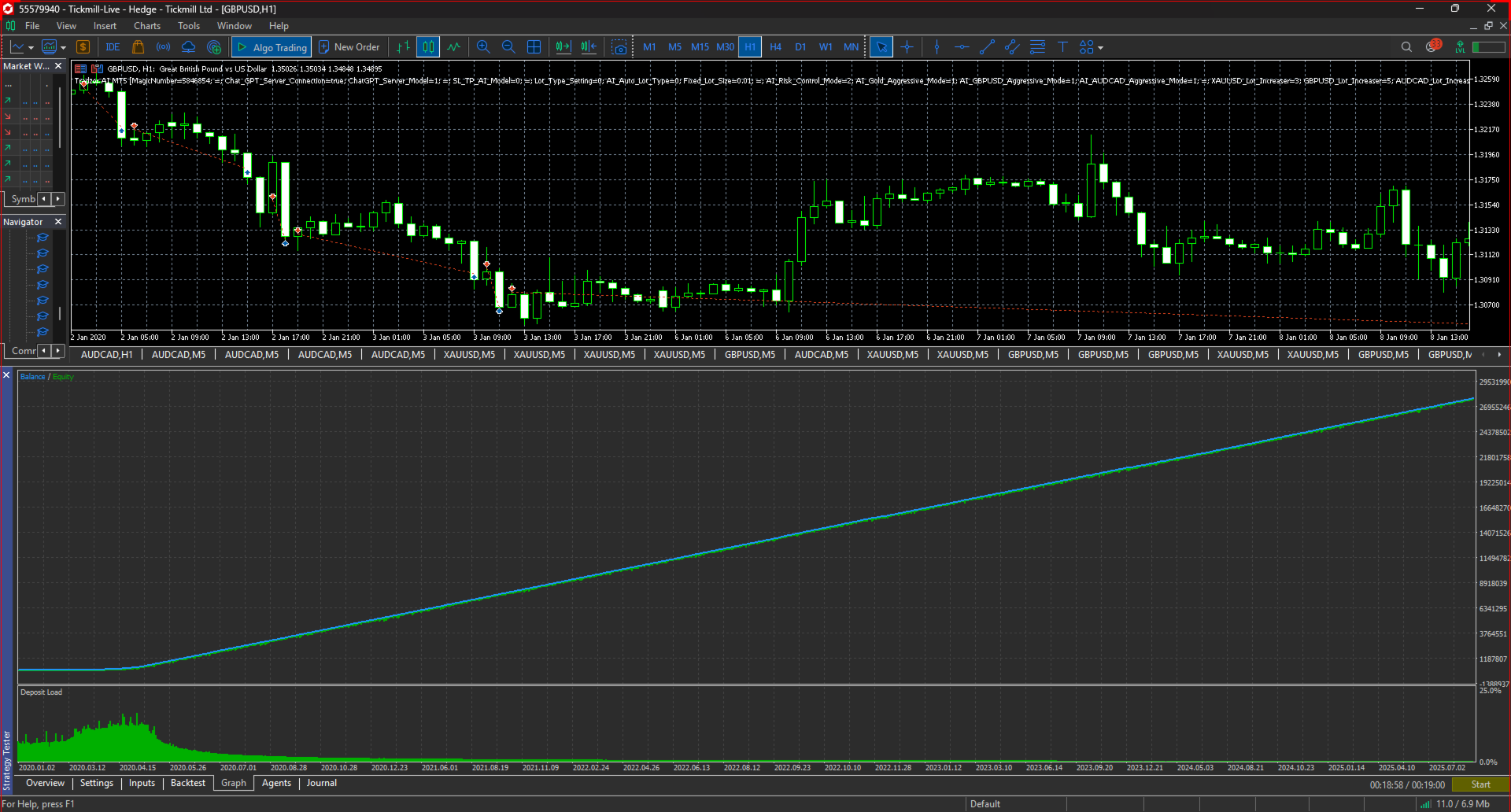This screenshot has height=812, width=1511.
Task: Switch chart to line chart mode
Action: click(454, 47)
